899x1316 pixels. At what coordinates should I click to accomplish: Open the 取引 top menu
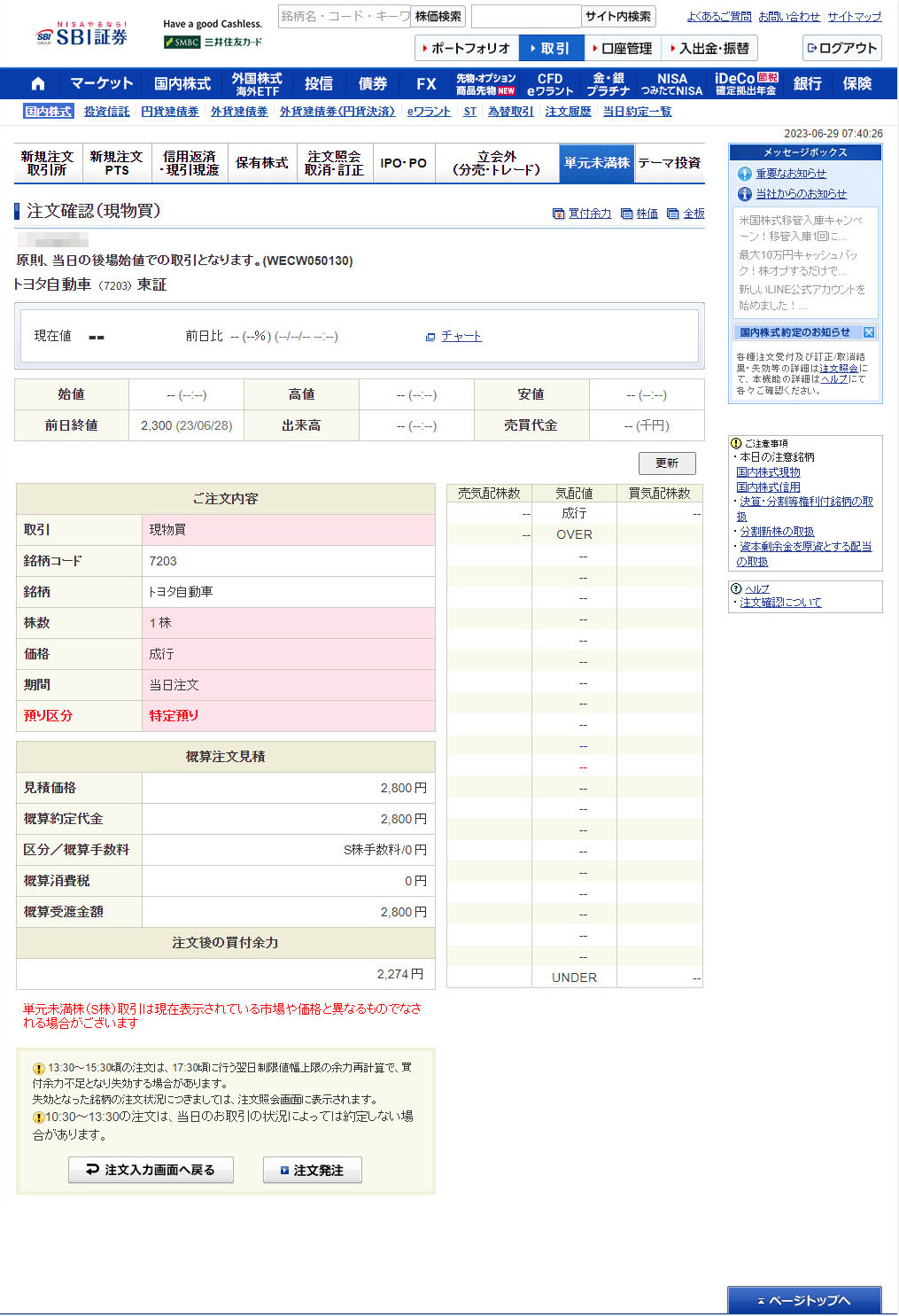[x=551, y=48]
